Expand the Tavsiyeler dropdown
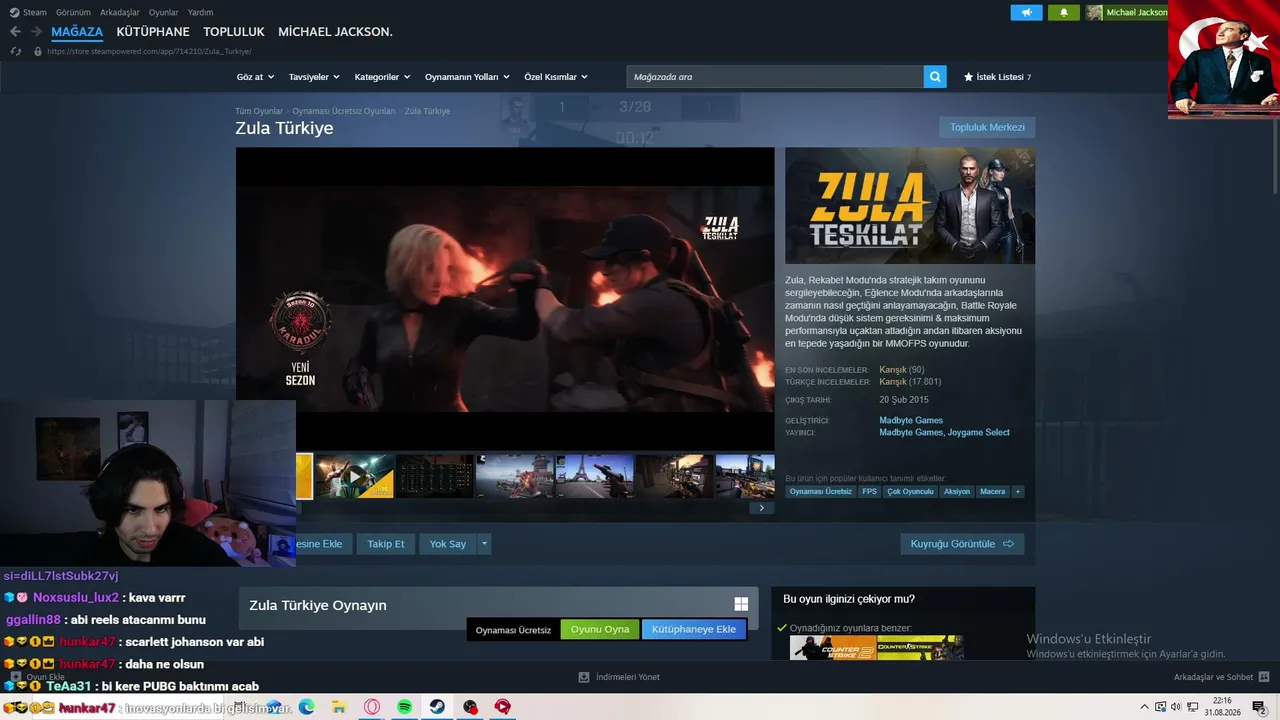1280x720 pixels. tap(314, 77)
